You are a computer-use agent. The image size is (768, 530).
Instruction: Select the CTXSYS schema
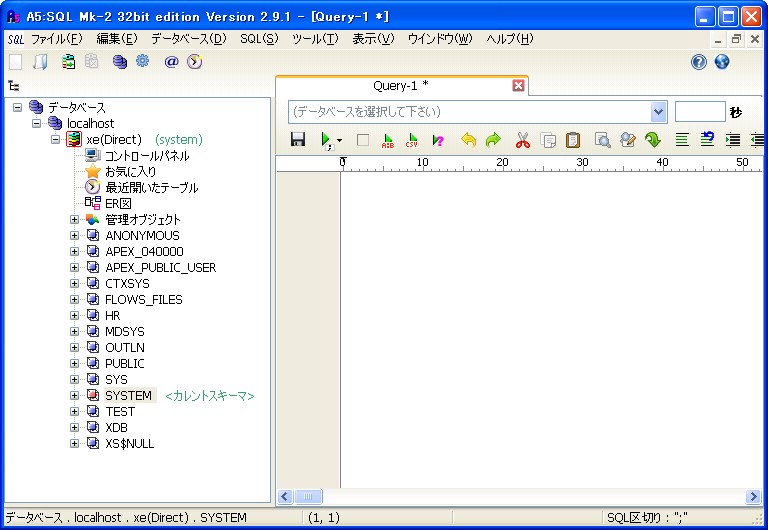[127, 284]
